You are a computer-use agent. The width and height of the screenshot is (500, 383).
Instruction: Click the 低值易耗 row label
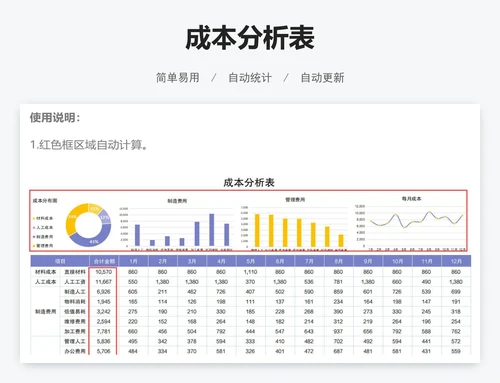pyautogui.click(x=75, y=312)
